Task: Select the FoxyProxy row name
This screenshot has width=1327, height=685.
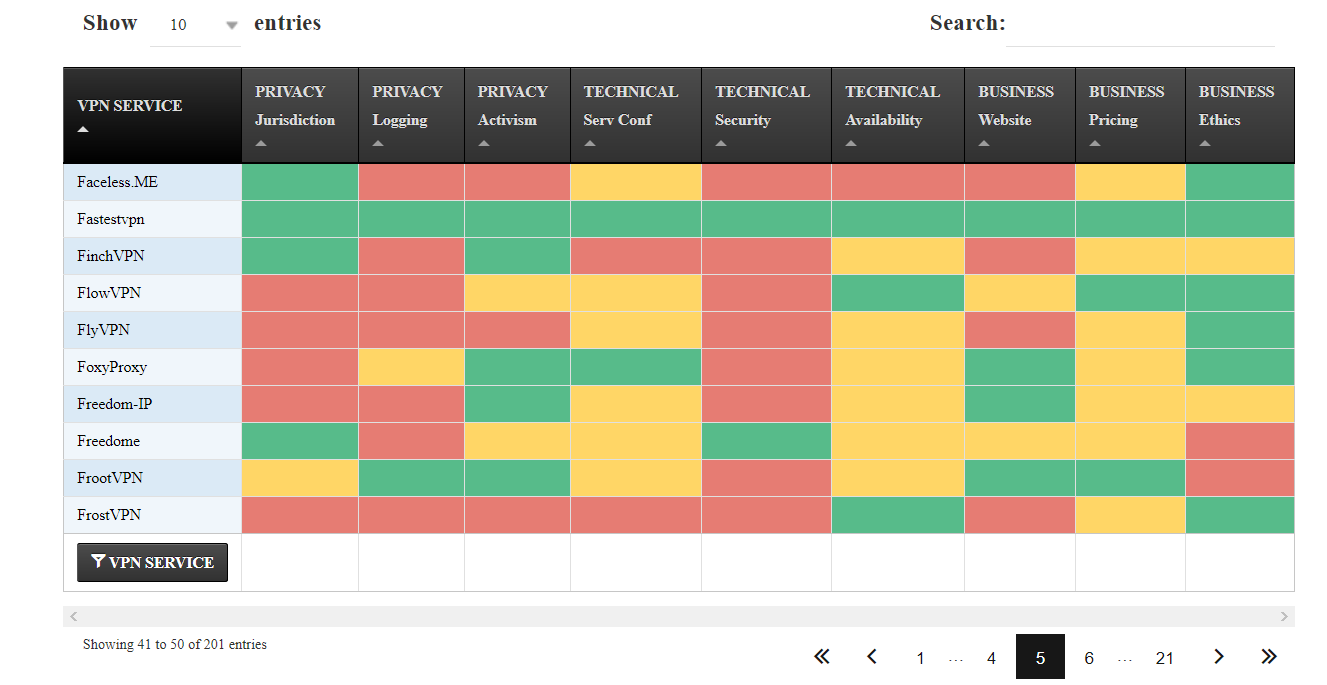Action: [x=112, y=367]
